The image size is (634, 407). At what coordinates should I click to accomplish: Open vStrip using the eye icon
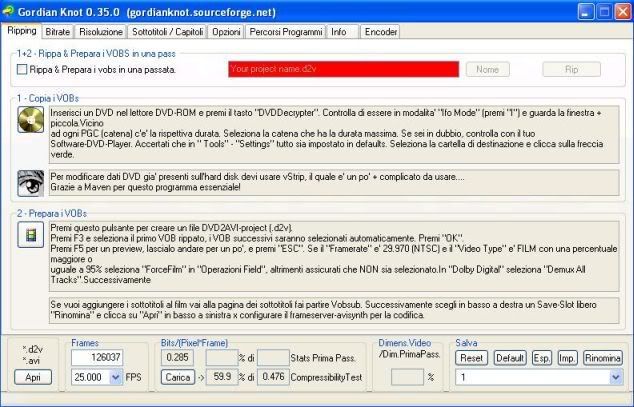coord(31,183)
